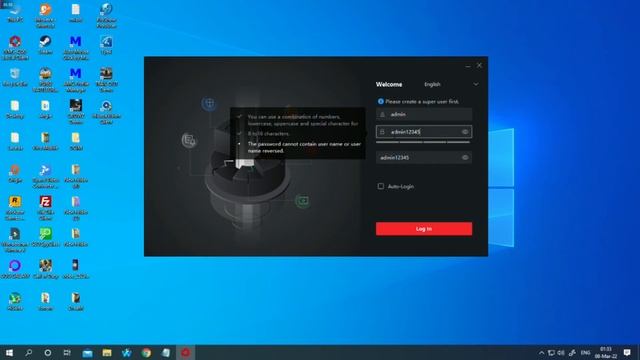This screenshot has height=360, width=640.
Task: Click the admin username input field
Action: (424, 115)
